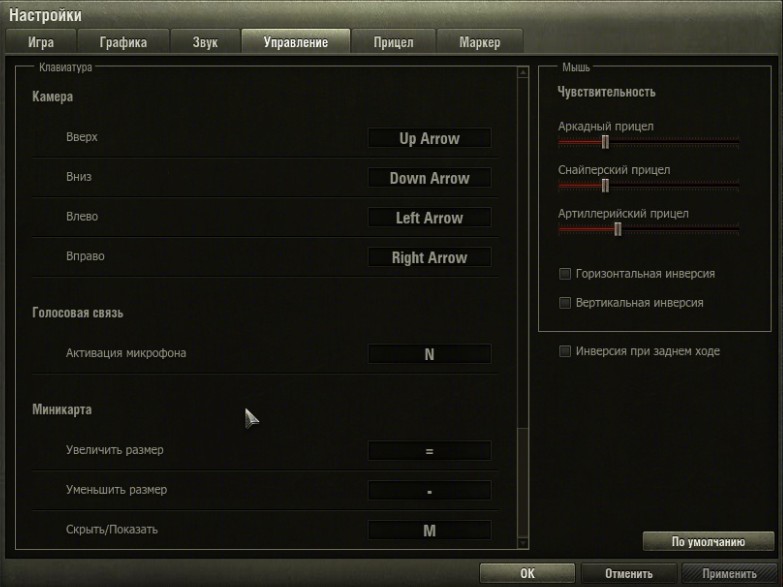Confirm settings with OK button
Screen dimensions: 783x587
click(527, 573)
